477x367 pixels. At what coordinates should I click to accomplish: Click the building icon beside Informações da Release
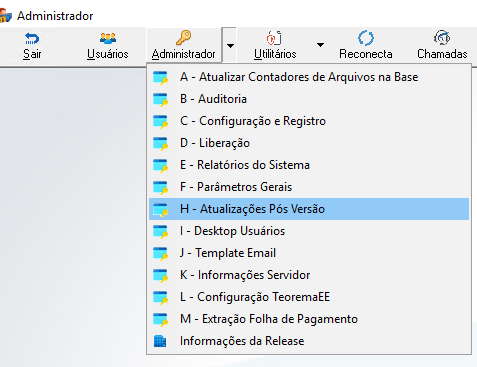point(160,341)
